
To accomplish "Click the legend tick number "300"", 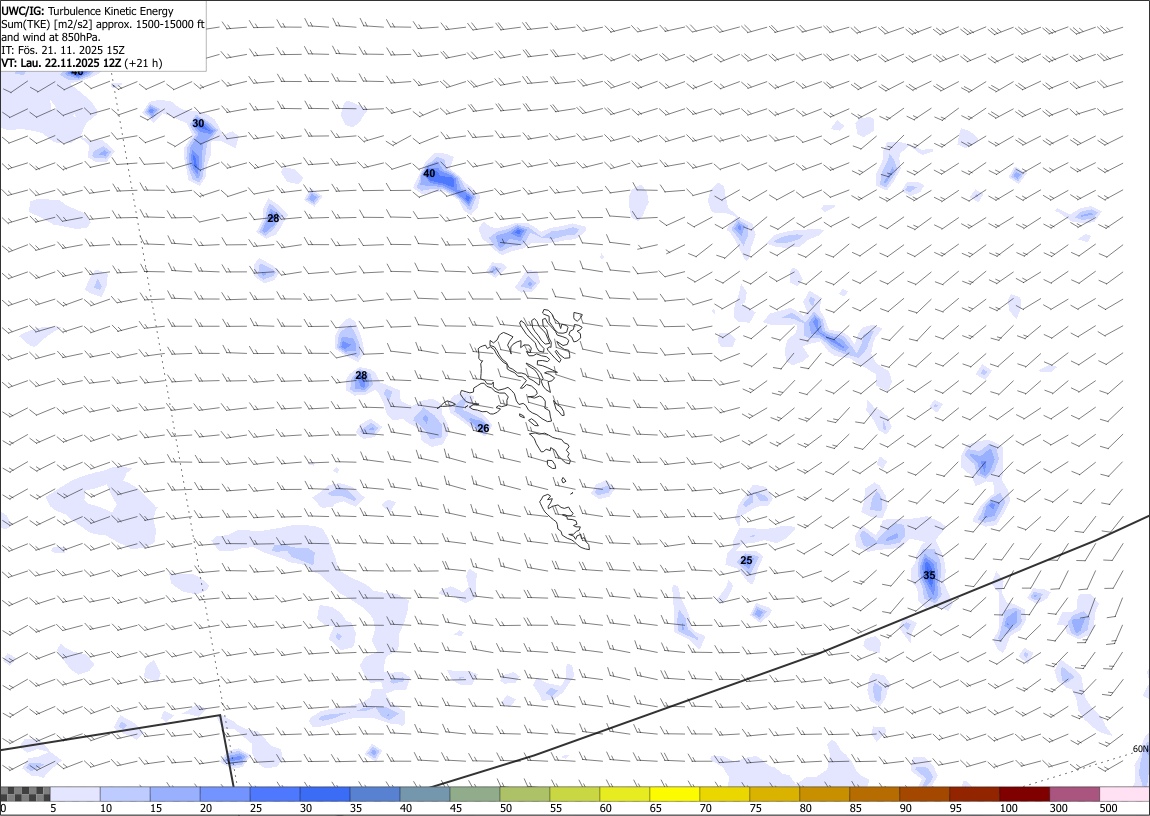I will click(1058, 808).
